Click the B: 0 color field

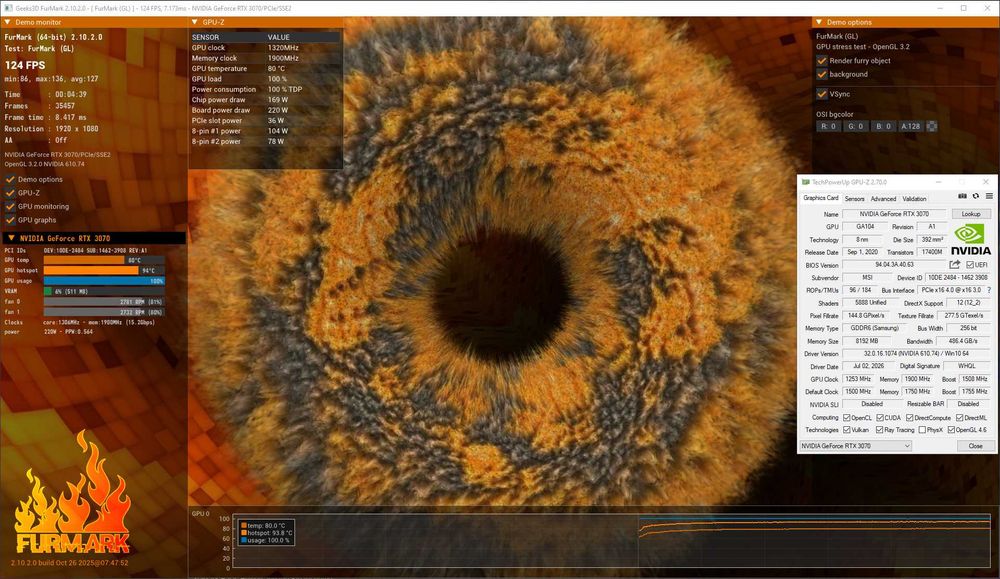click(x=883, y=126)
